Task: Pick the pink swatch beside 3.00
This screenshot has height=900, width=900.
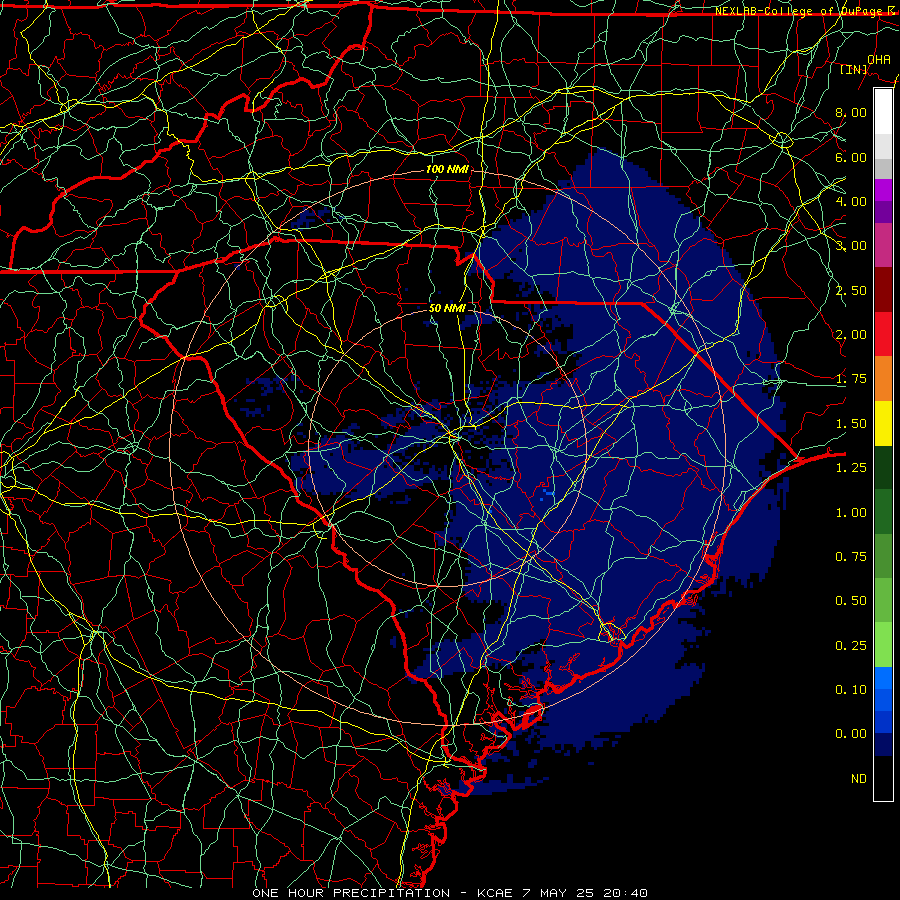Action: (883, 245)
